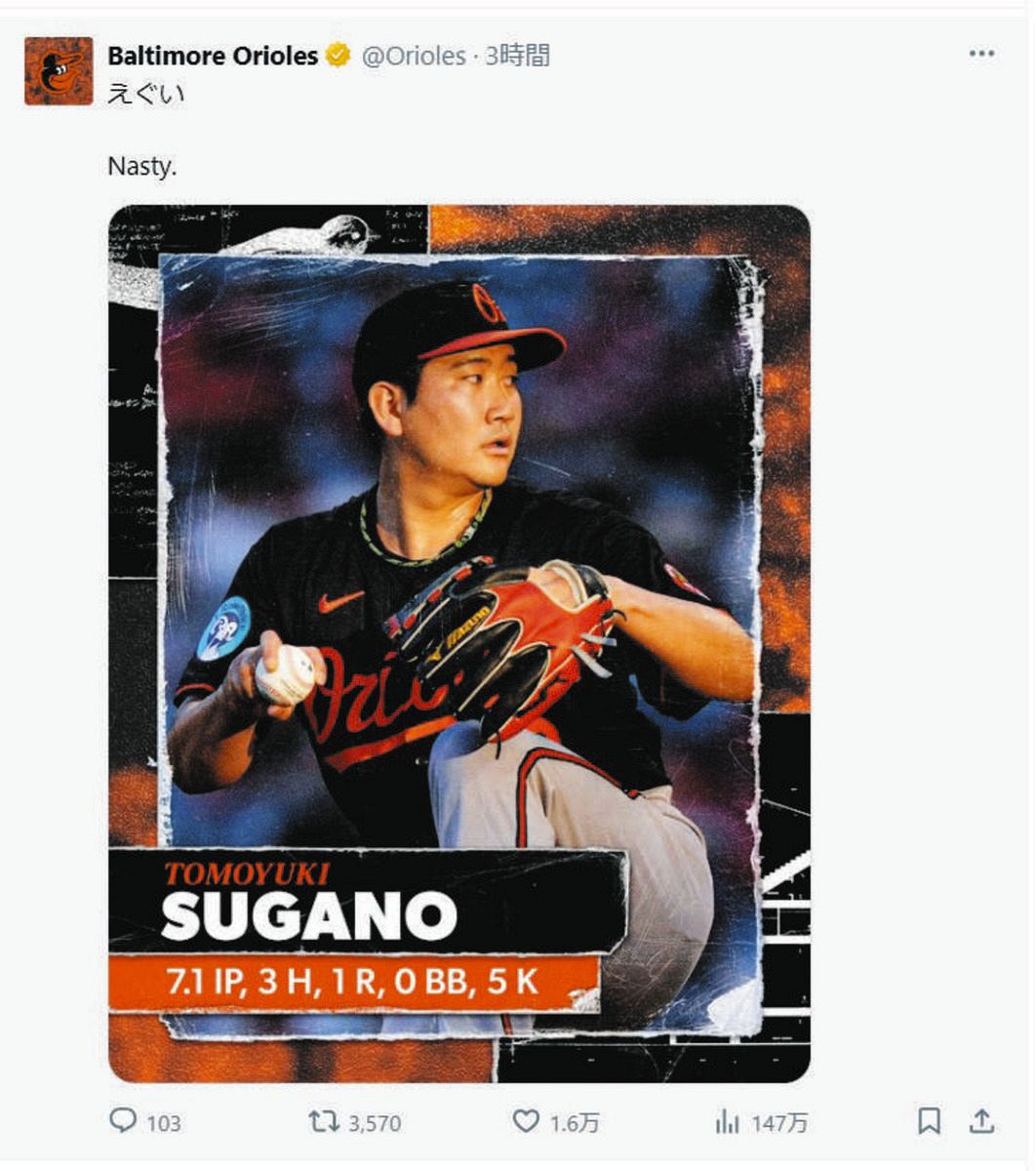Image resolution: width=1036 pixels, height=1171 pixels.
Task: Click the share upload icon
Action: tap(982, 1121)
